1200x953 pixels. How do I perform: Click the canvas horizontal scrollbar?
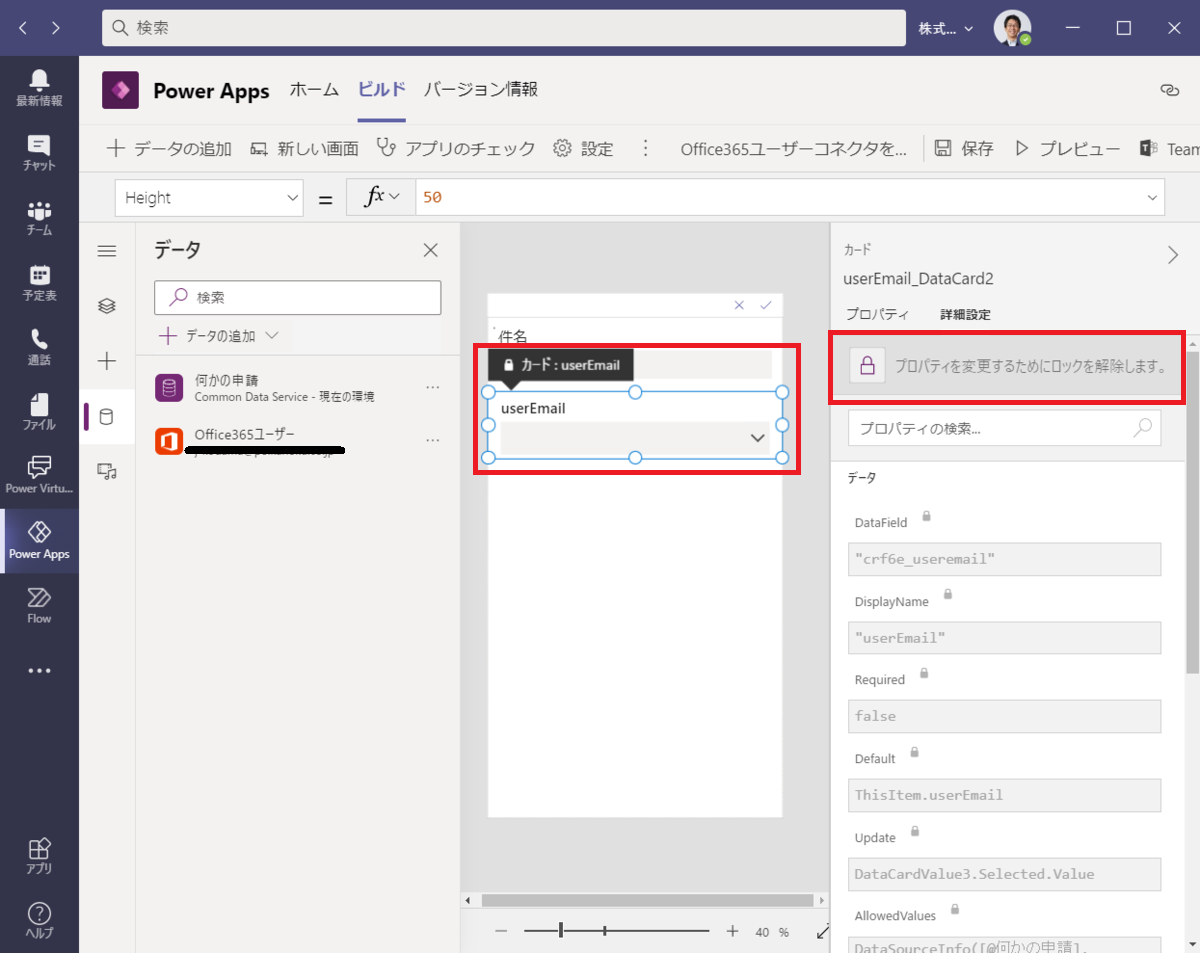(647, 900)
